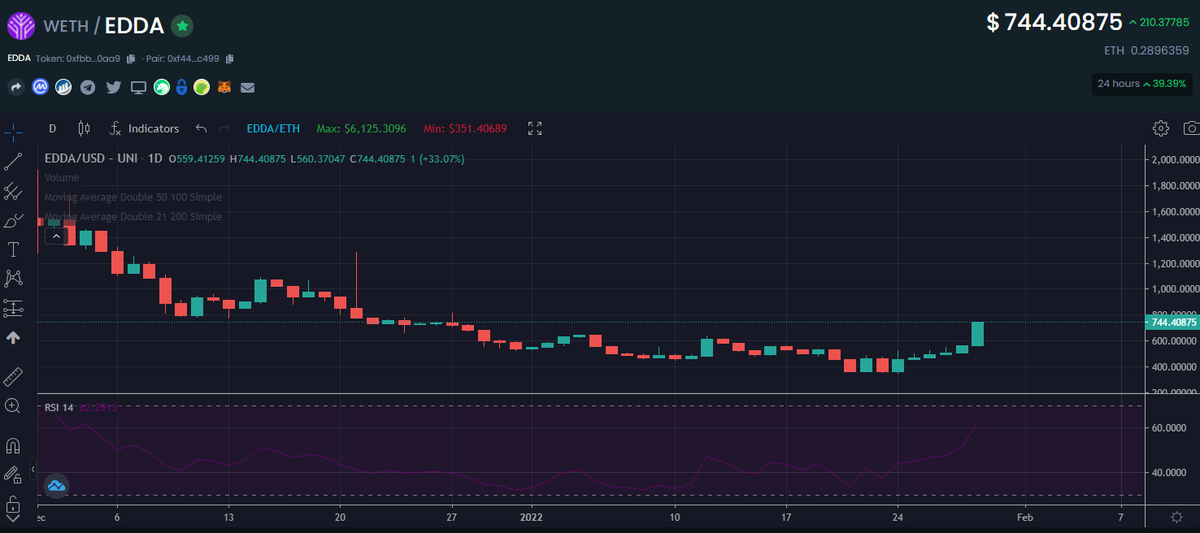Click the envelope mail icon
Viewport: 1200px width, 533px height.
pyautogui.click(x=248, y=88)
